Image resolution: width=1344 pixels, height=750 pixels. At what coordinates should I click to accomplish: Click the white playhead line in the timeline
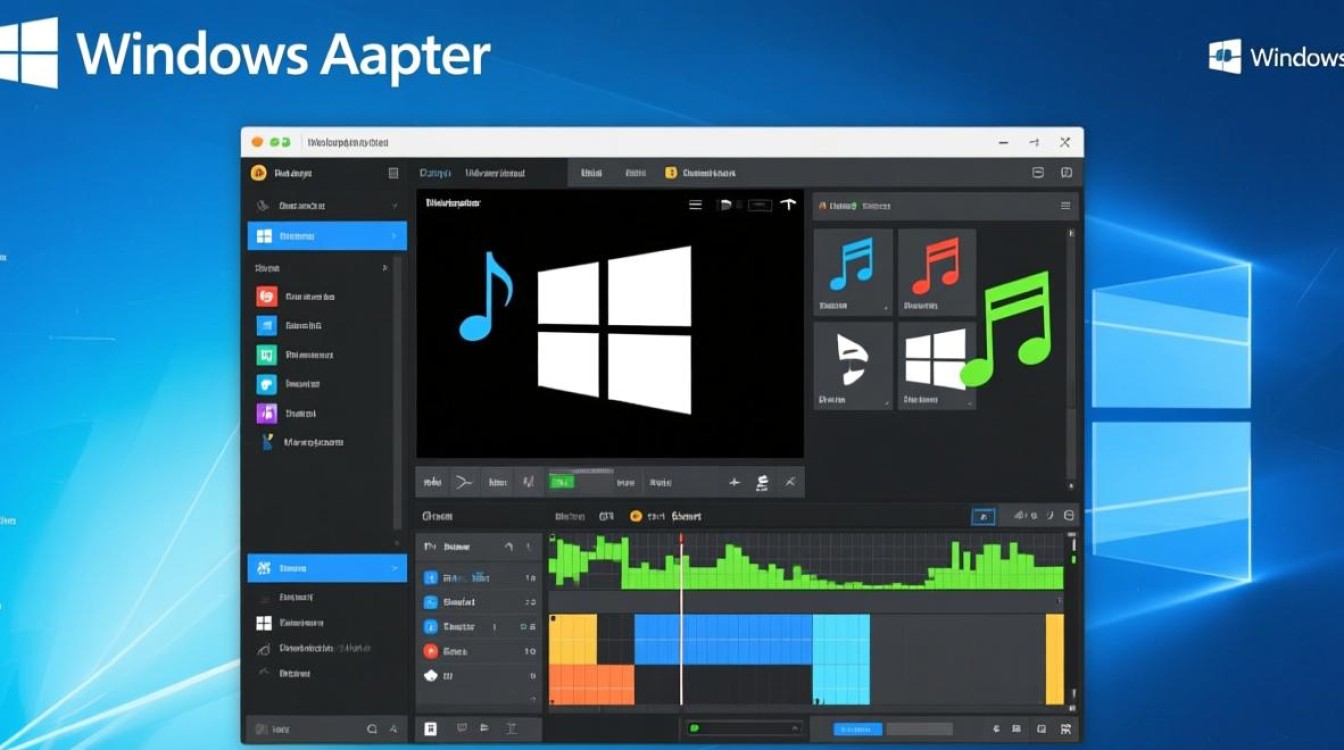tap(682, 640)
